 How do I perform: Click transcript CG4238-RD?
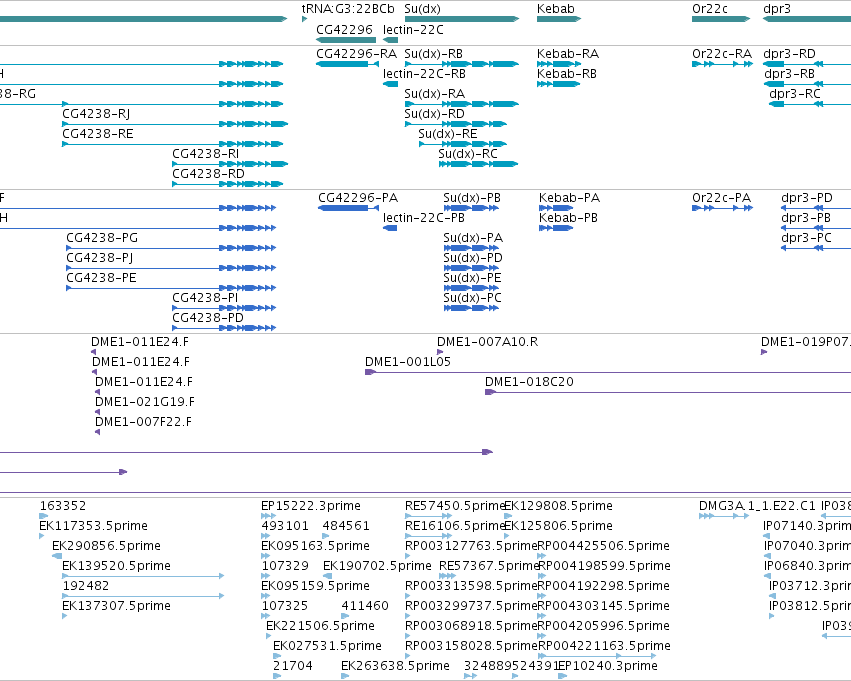click(x=227, y=184)
